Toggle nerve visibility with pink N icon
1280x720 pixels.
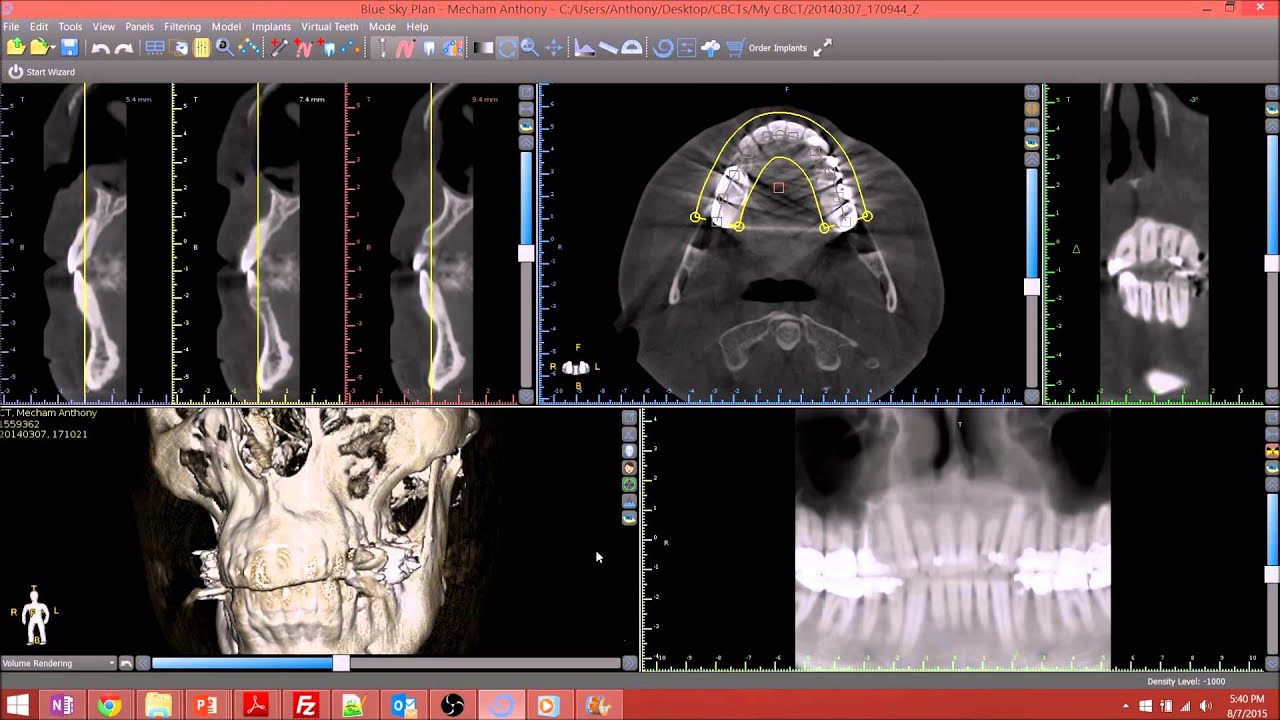(405, 47)
